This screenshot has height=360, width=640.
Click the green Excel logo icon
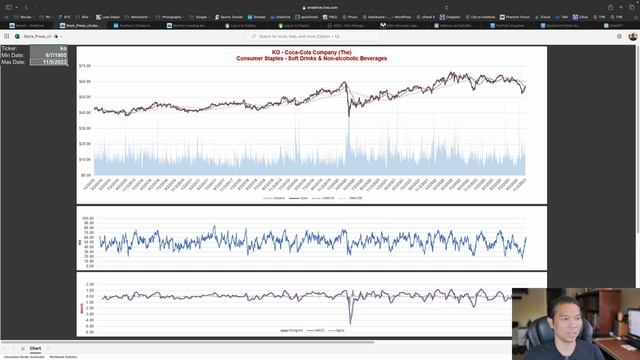pos(17,36)
